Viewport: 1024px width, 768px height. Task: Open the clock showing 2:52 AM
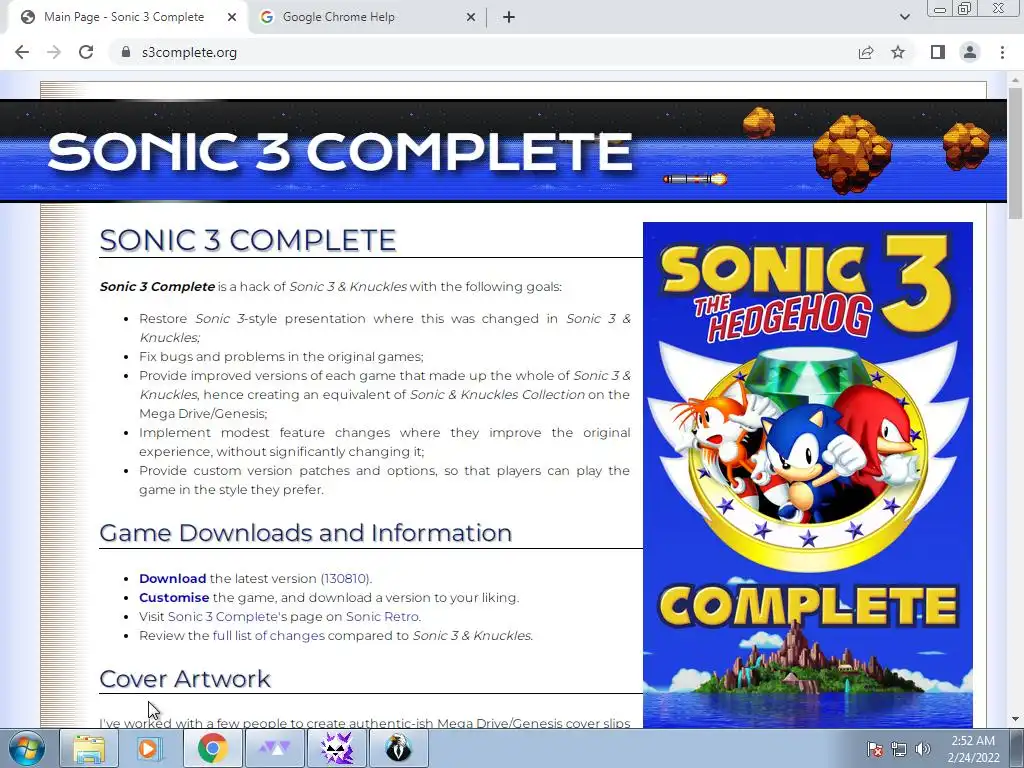(x=973, y=749)
